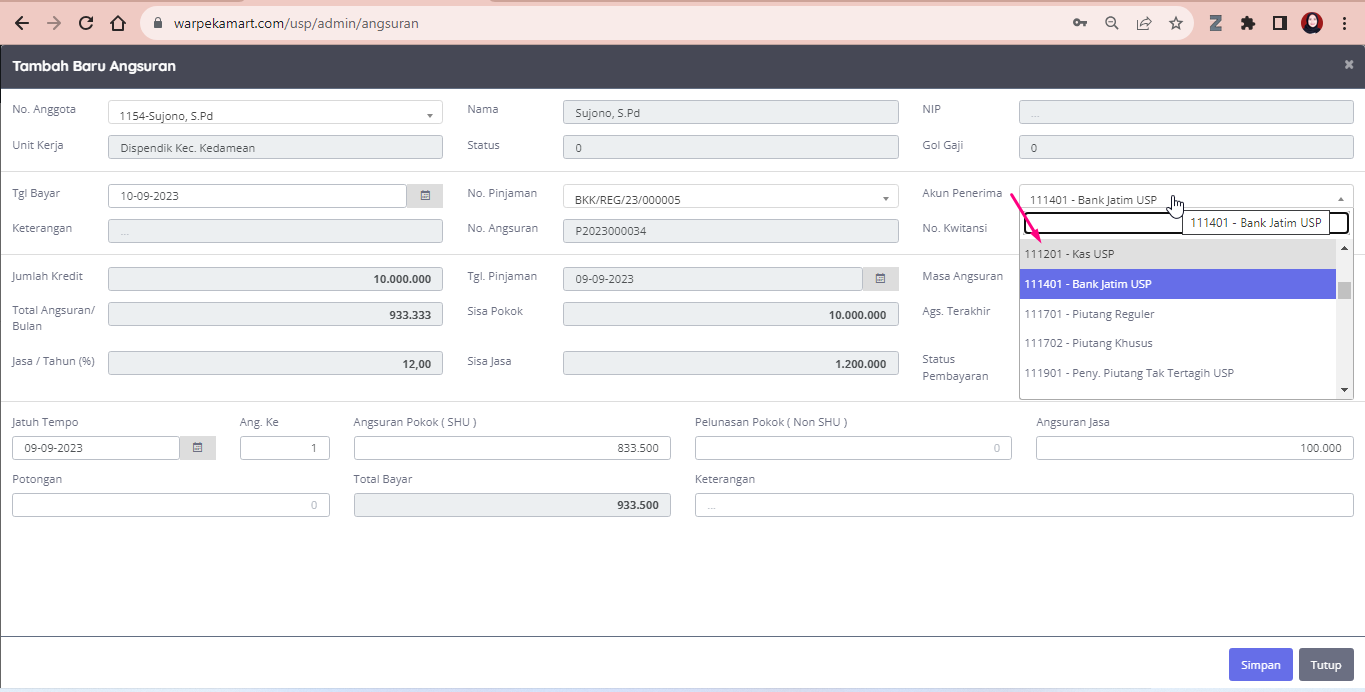Screen dimensions: 1365x692
Task: Close the Tambah Baru Angsuran dialog
Action: click(x=1349, y=65)
